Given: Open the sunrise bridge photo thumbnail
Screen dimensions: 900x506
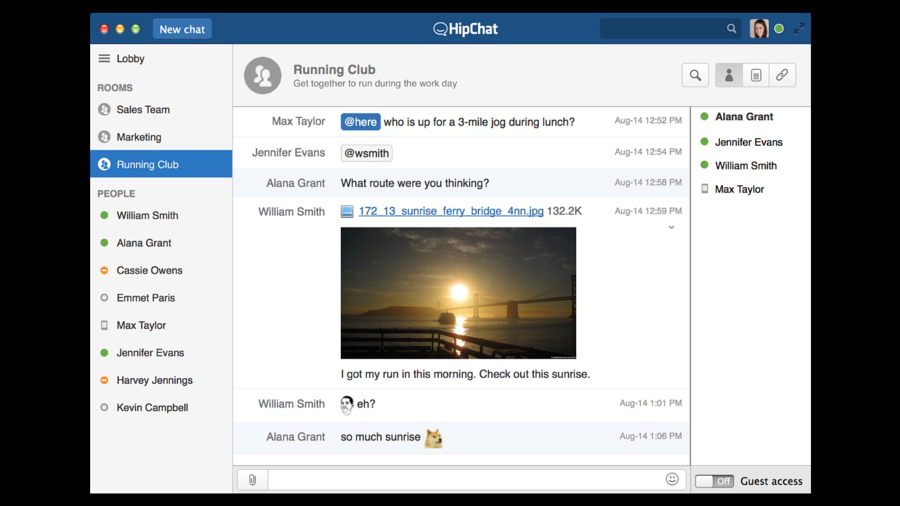Looking at the screenshot, I should click(458, 293).
